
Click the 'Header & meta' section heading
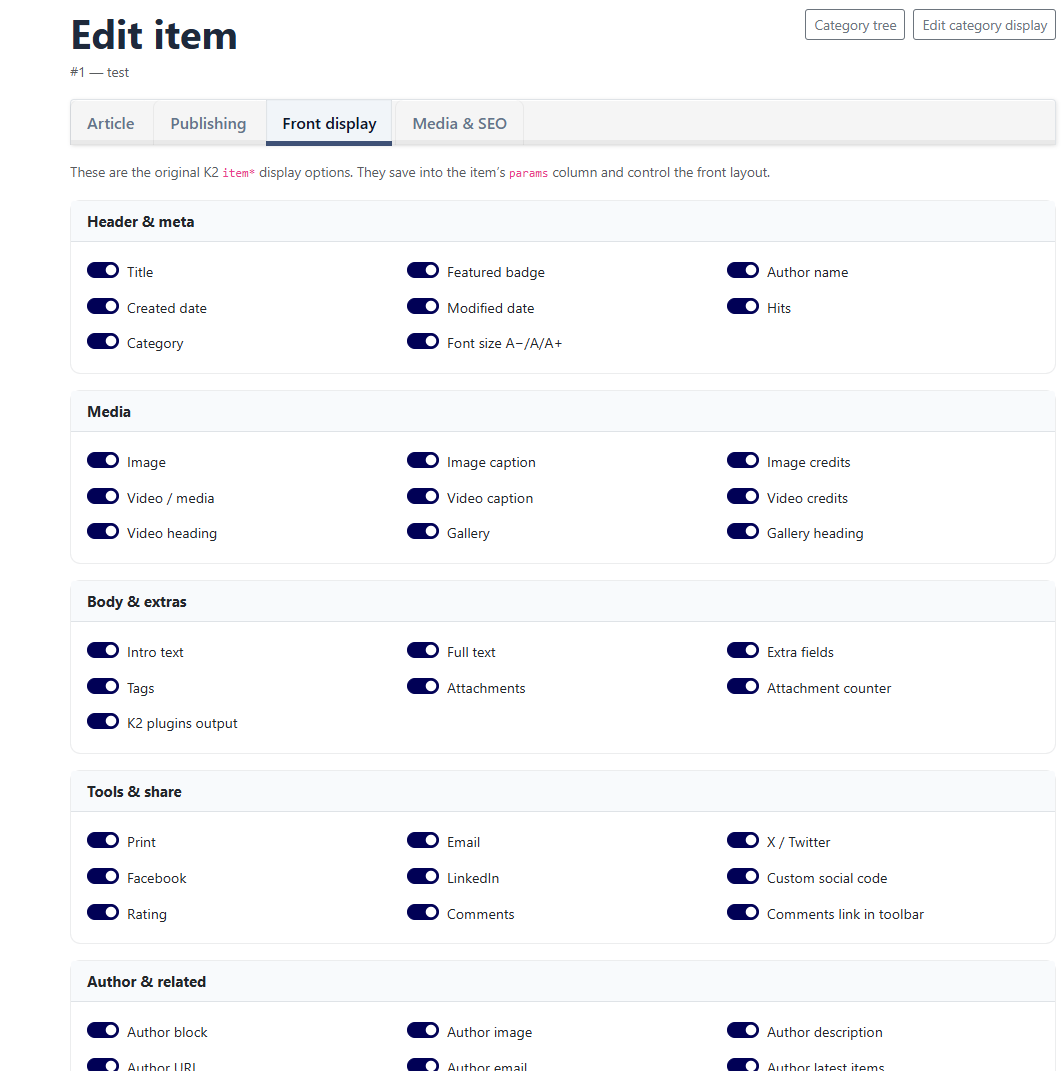(141, 222)
